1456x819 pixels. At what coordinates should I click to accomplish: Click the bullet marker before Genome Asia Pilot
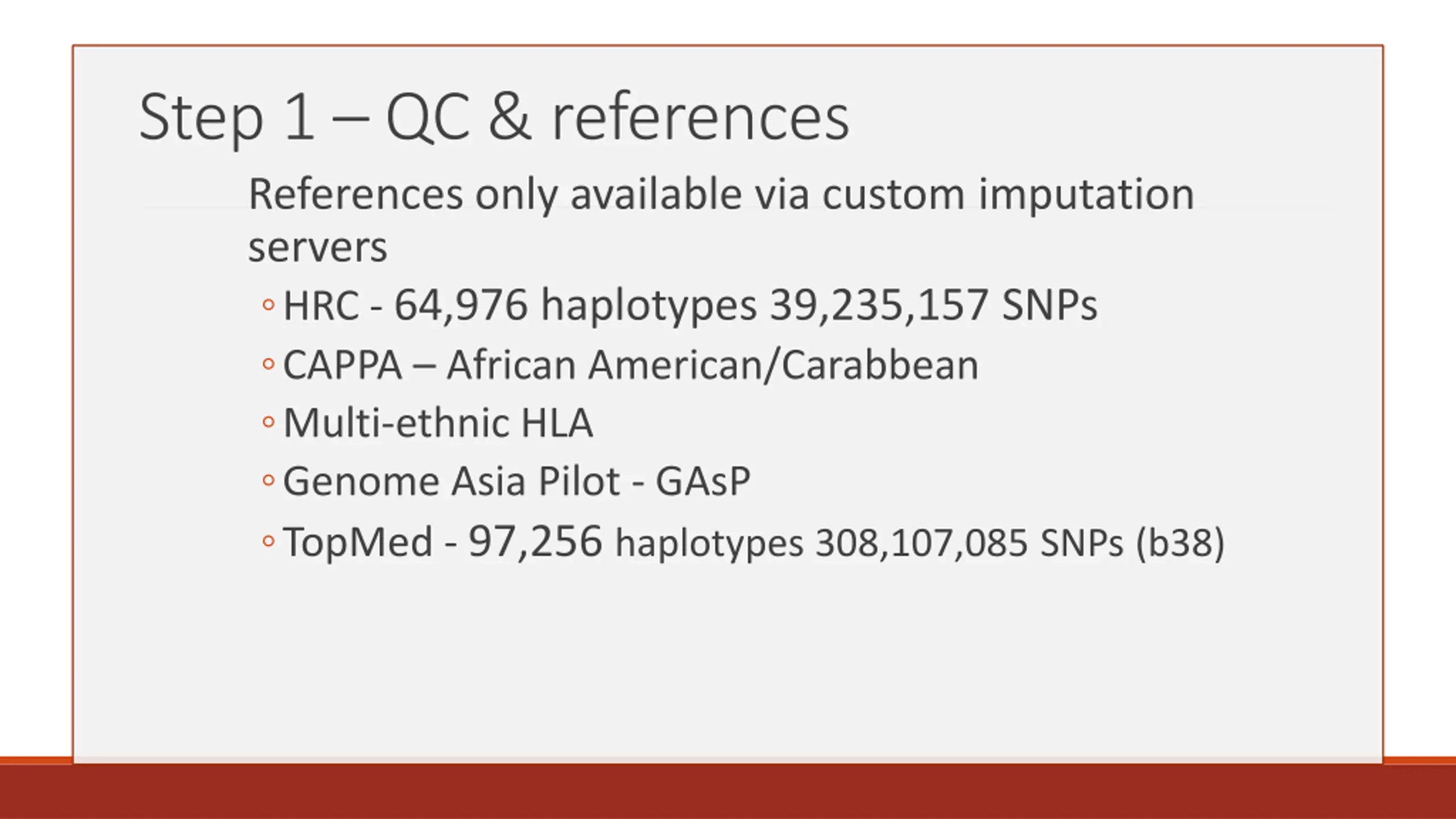268,481
